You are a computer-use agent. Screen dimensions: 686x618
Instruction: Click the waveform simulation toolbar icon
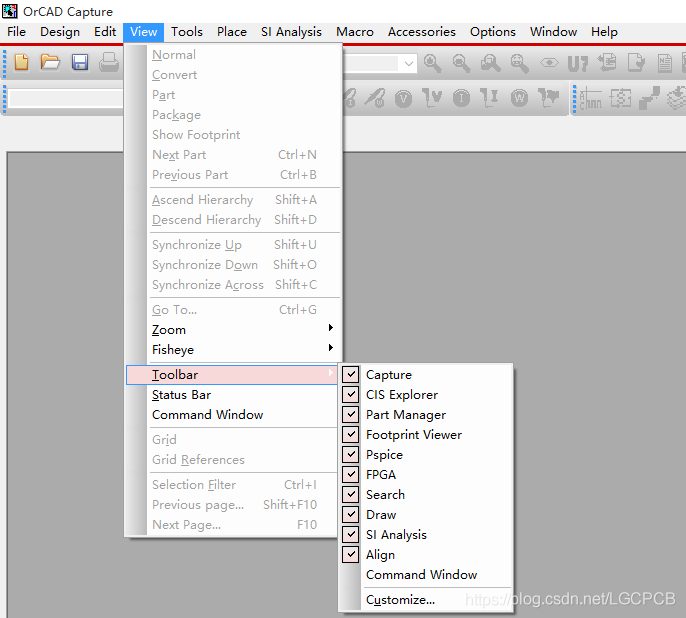pos(591,98)
